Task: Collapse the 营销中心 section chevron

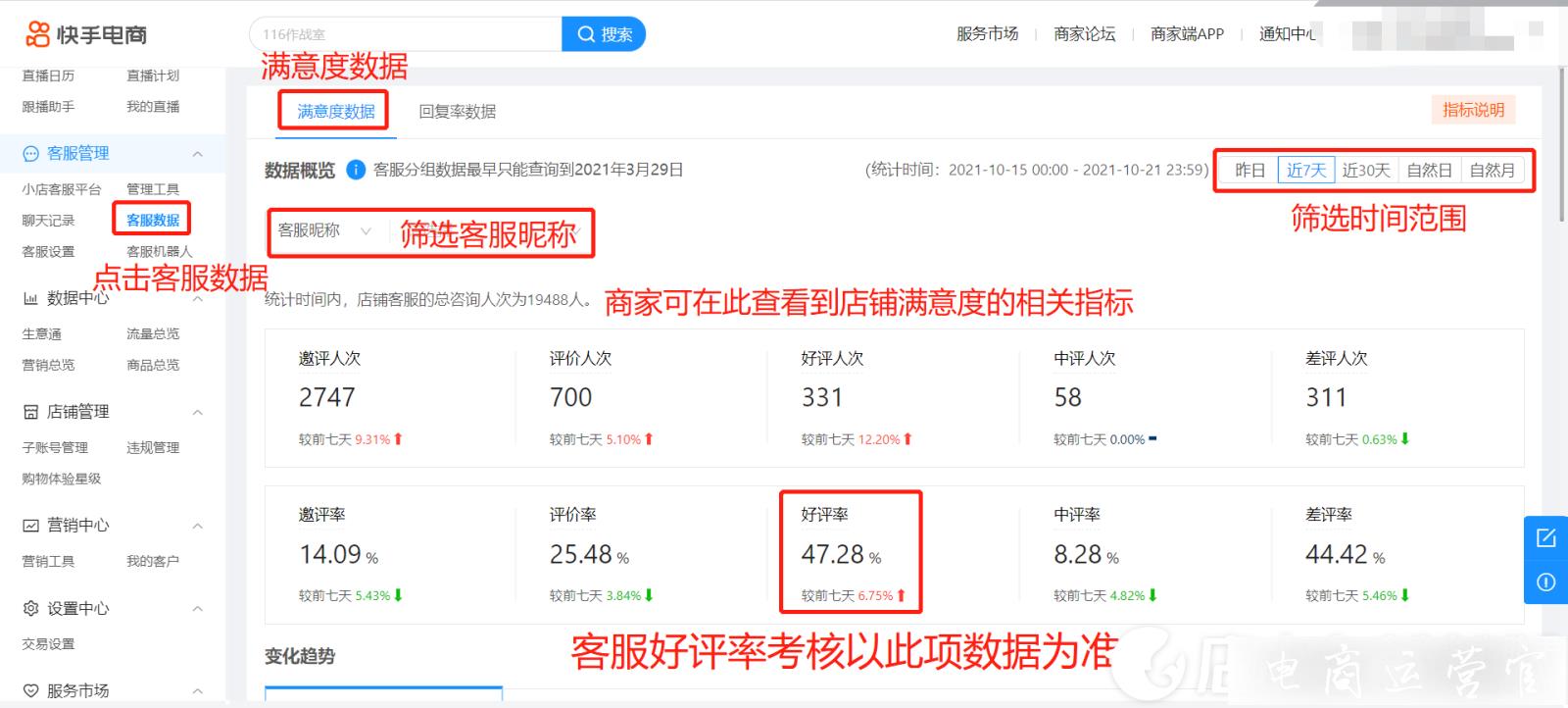Action: 198,526
